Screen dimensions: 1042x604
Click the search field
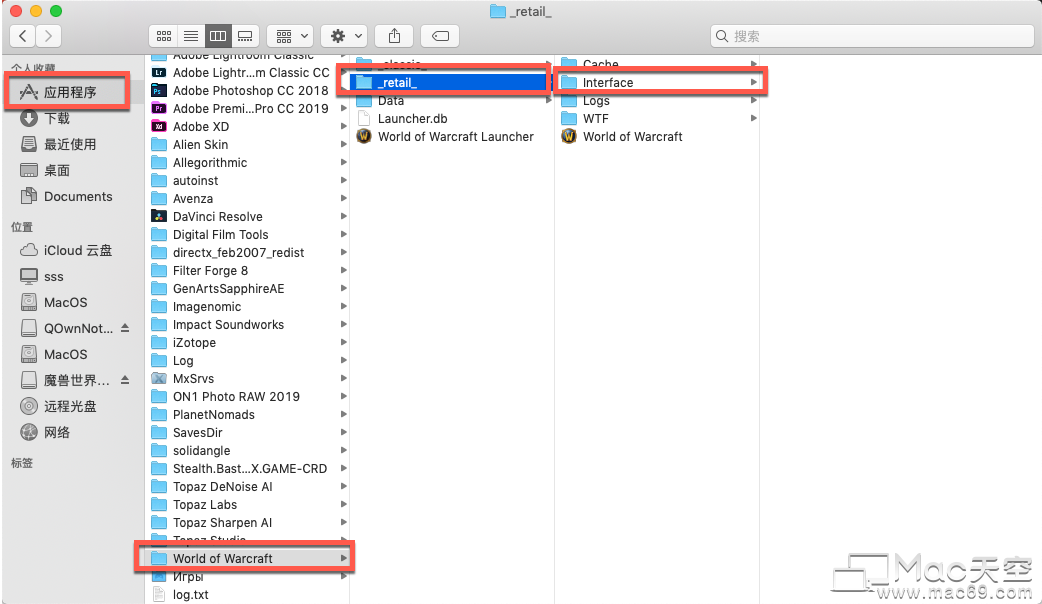872,36
